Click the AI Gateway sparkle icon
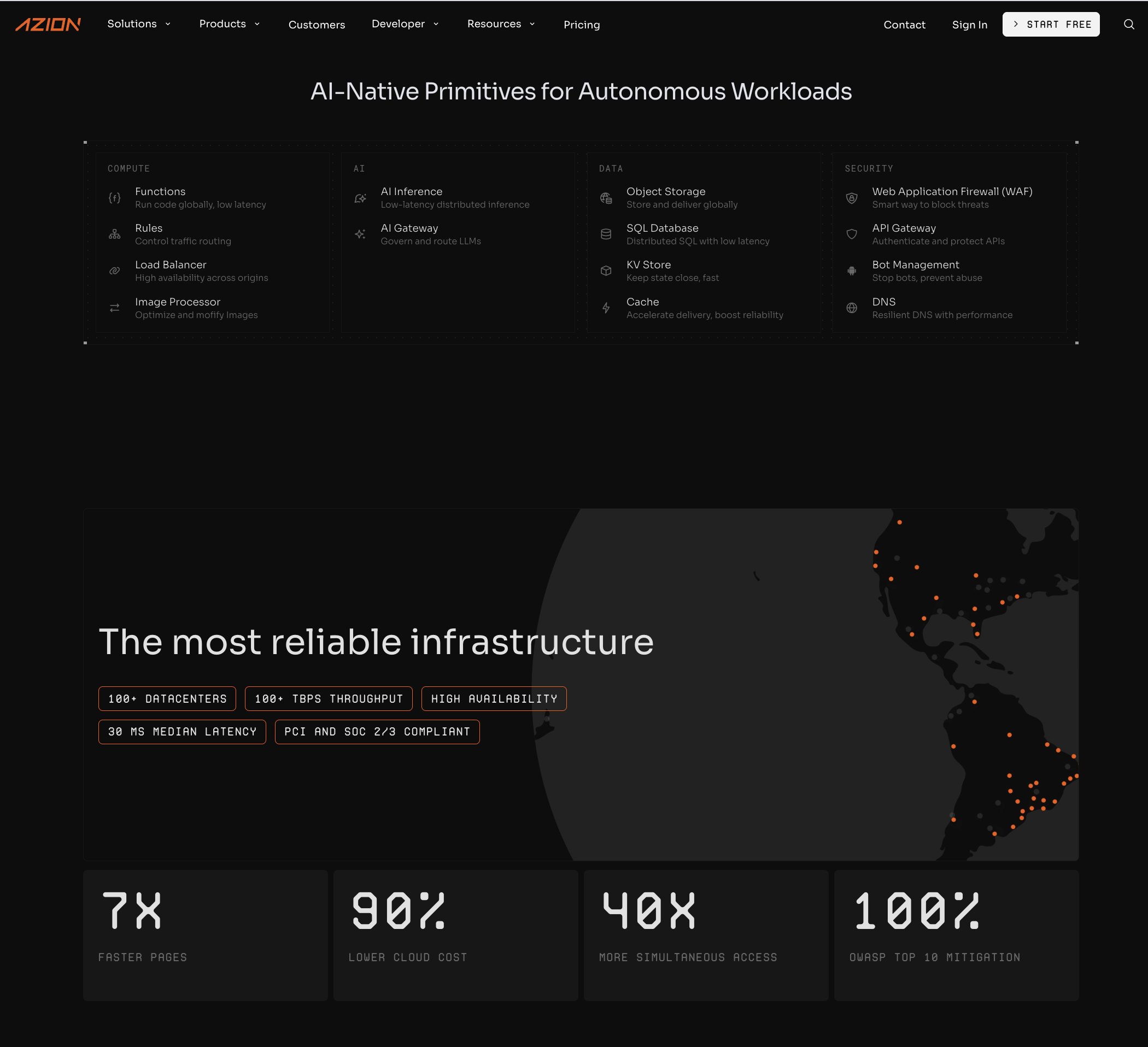 360,234
